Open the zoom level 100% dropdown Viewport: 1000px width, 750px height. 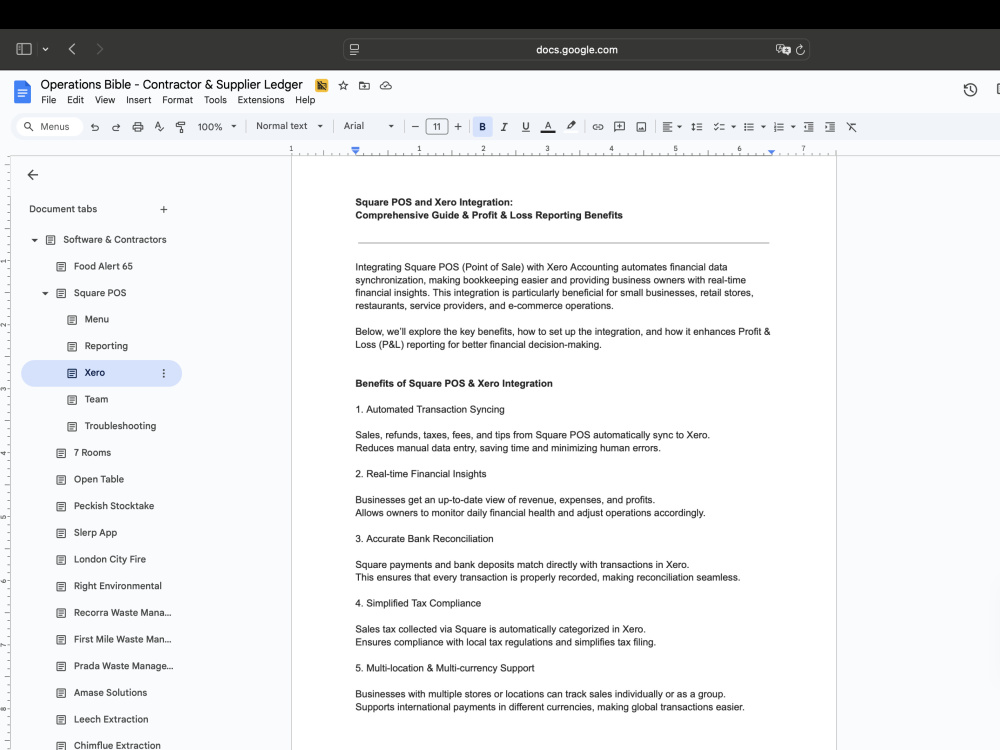217,127
